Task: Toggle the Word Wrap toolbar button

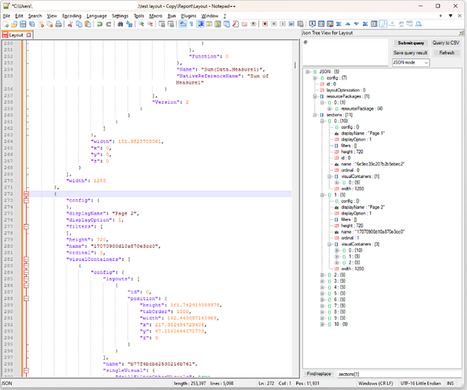Action: click(x=183, y=24)
